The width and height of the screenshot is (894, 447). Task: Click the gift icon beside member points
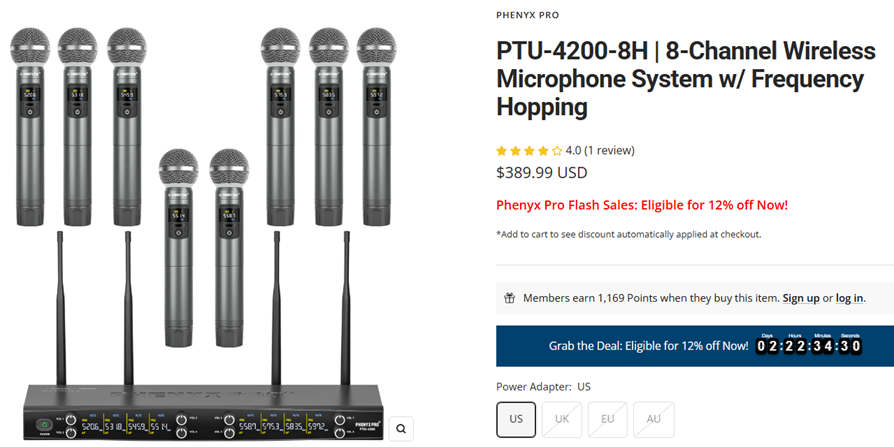(x=509, y=298)
